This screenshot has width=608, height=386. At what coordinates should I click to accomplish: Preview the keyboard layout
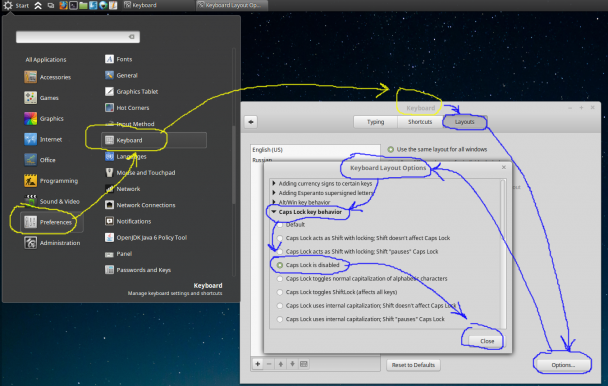pyautogui.click(x=304, y=364)
